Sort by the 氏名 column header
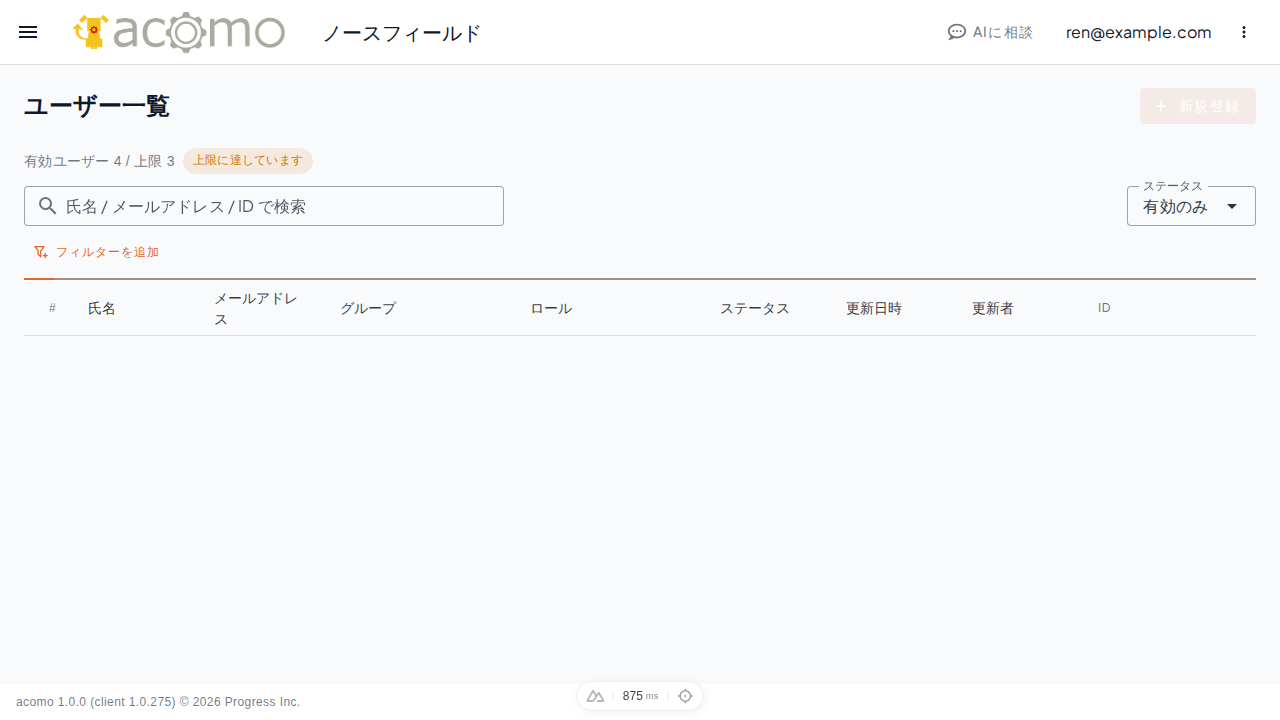 pyautogui.click(x=102, y=308)
